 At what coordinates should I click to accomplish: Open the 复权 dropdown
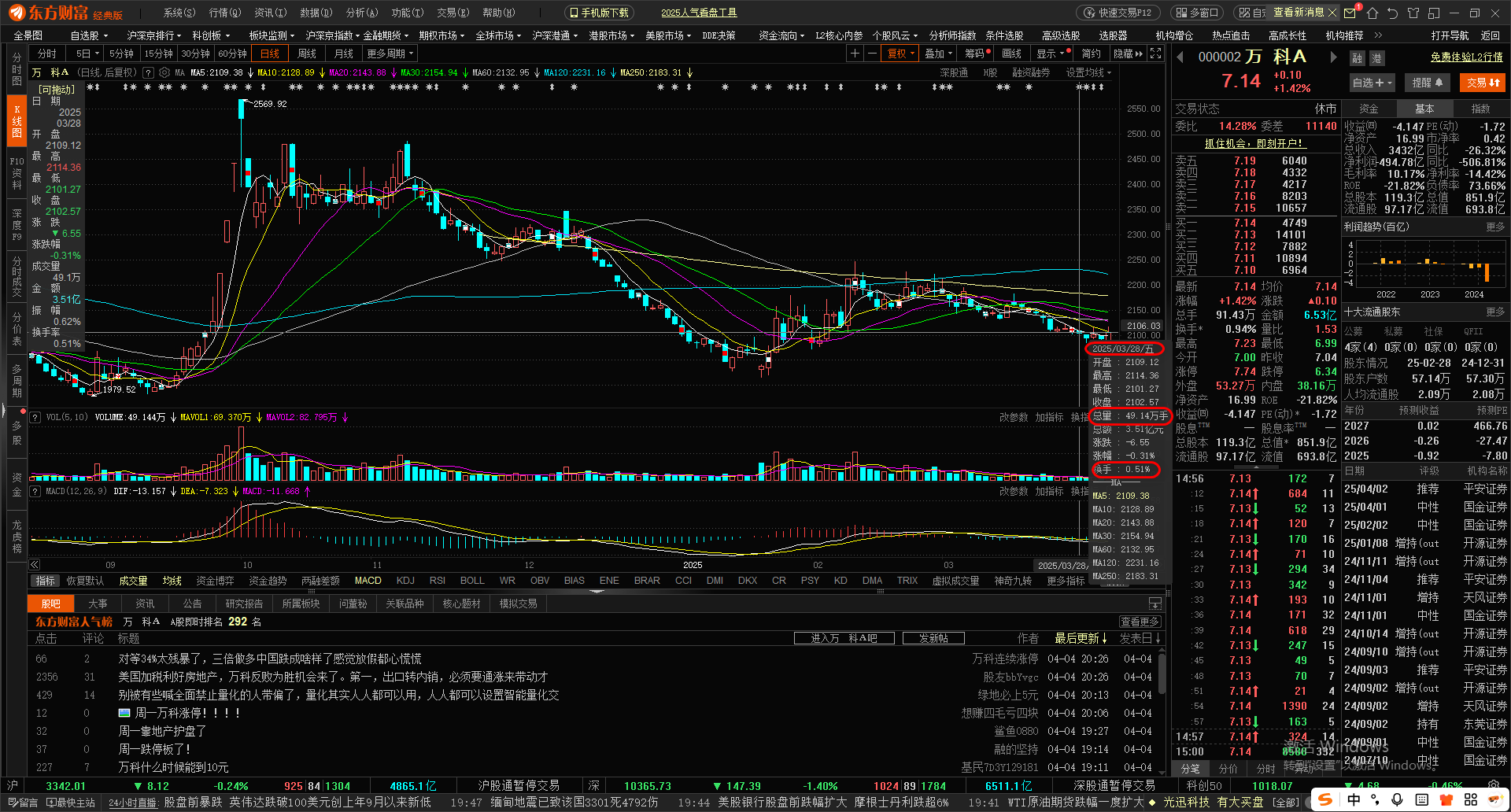tap(900, 54)
